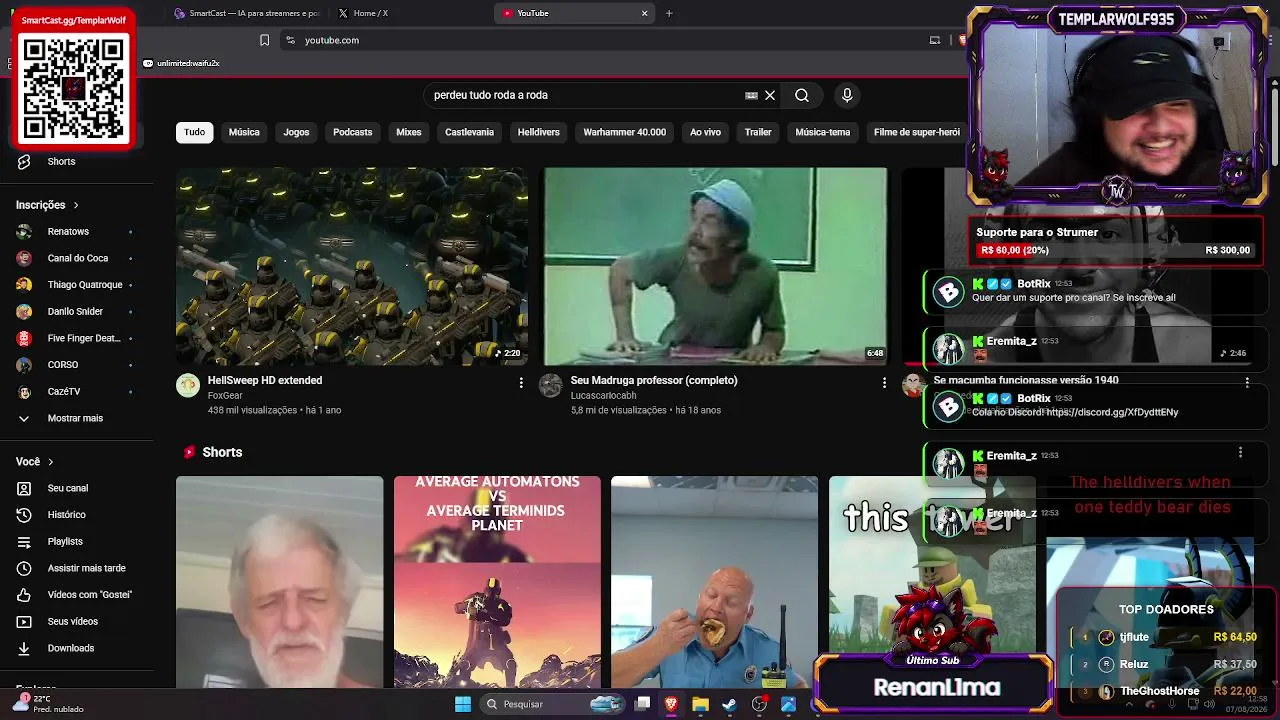
Task: Switch to SmartCast browser tab
Action: click(245, 13)
